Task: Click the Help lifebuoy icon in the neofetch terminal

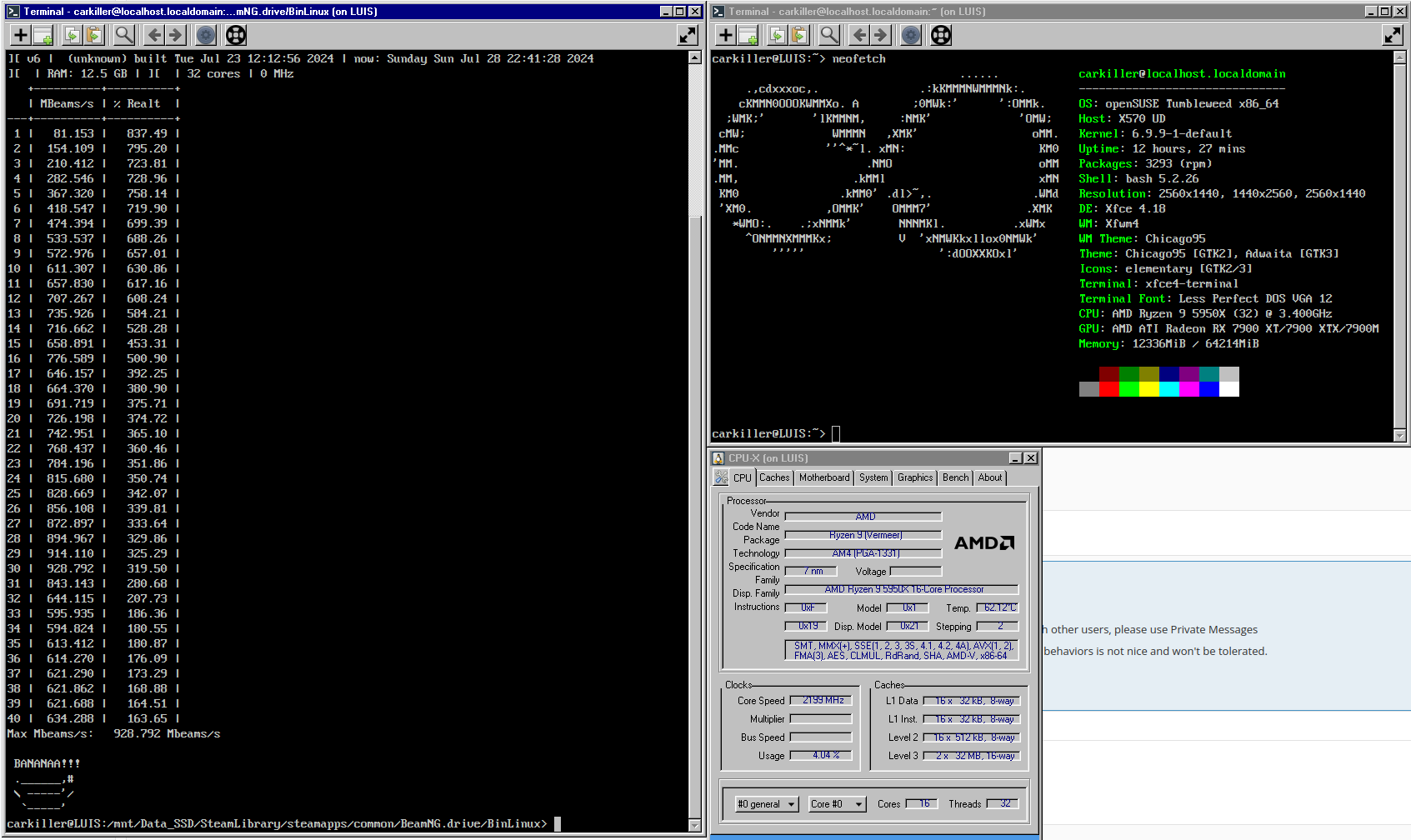Action: pos(941,35)
